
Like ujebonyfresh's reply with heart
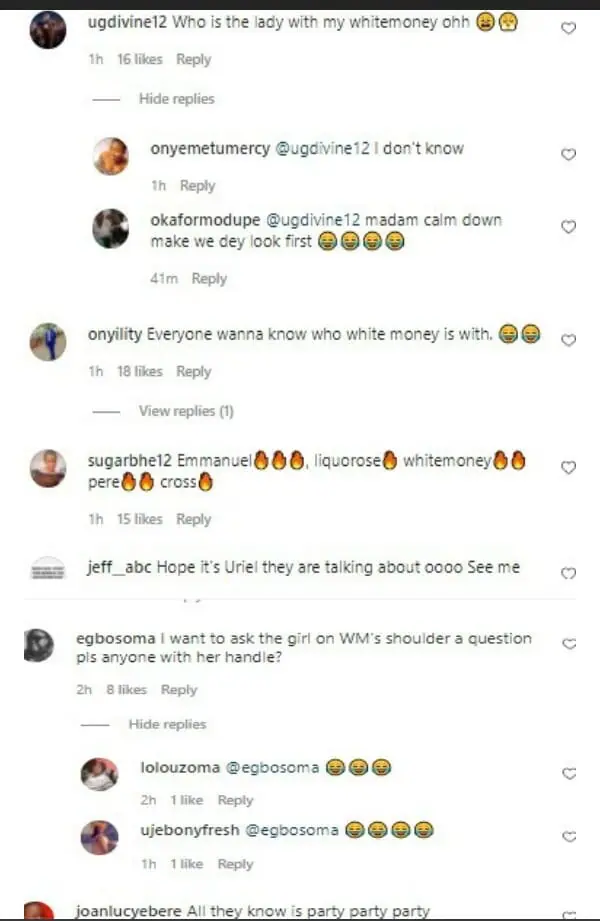pyautogui.click(x=569, y=836)
